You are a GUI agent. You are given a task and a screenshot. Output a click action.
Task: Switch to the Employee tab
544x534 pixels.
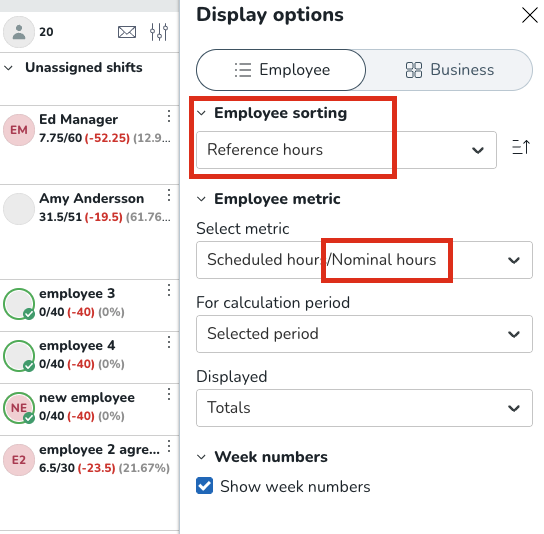pyautogui.click(x=281, y=70)
